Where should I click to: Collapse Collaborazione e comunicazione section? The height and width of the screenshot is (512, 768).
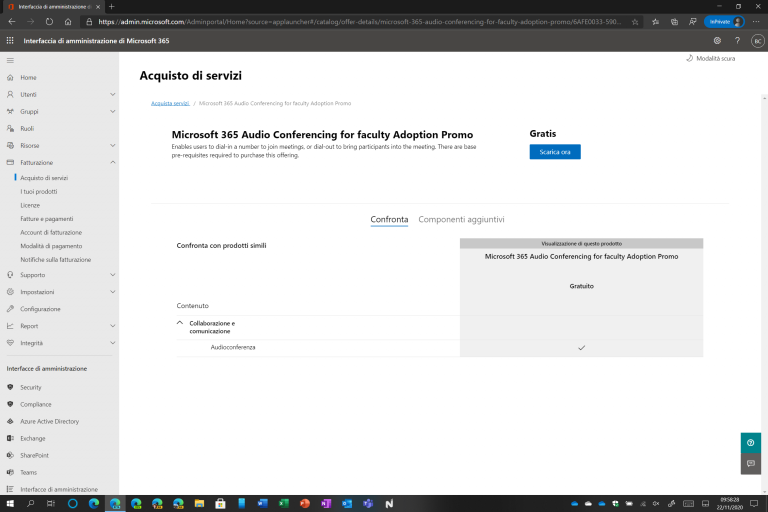click(x=180, y=323)
